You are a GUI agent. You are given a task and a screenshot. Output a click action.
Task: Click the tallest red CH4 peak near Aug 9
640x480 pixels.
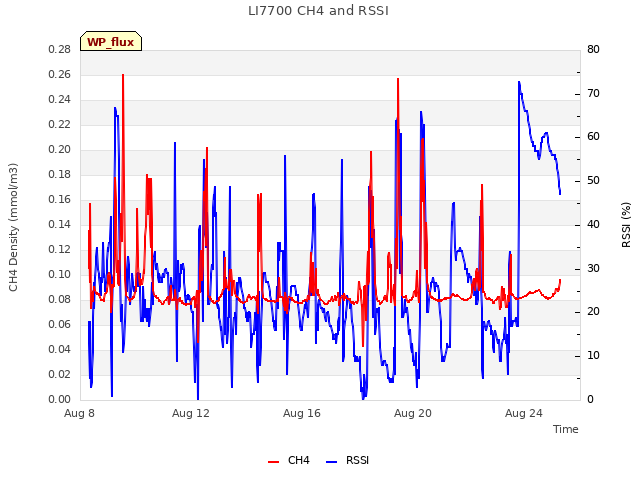click(123, 76)
